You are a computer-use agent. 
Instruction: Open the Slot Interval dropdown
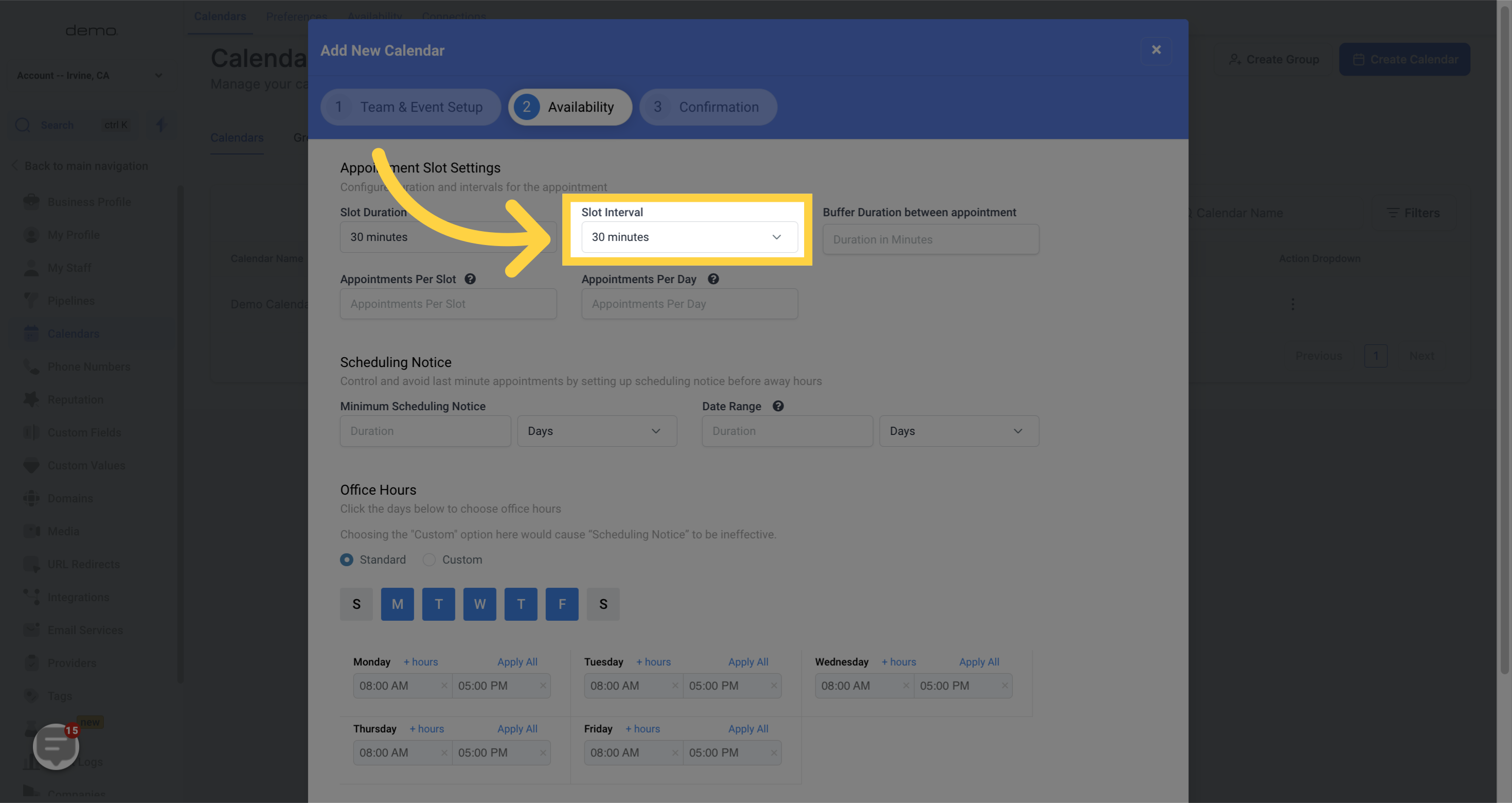point(689,237)
